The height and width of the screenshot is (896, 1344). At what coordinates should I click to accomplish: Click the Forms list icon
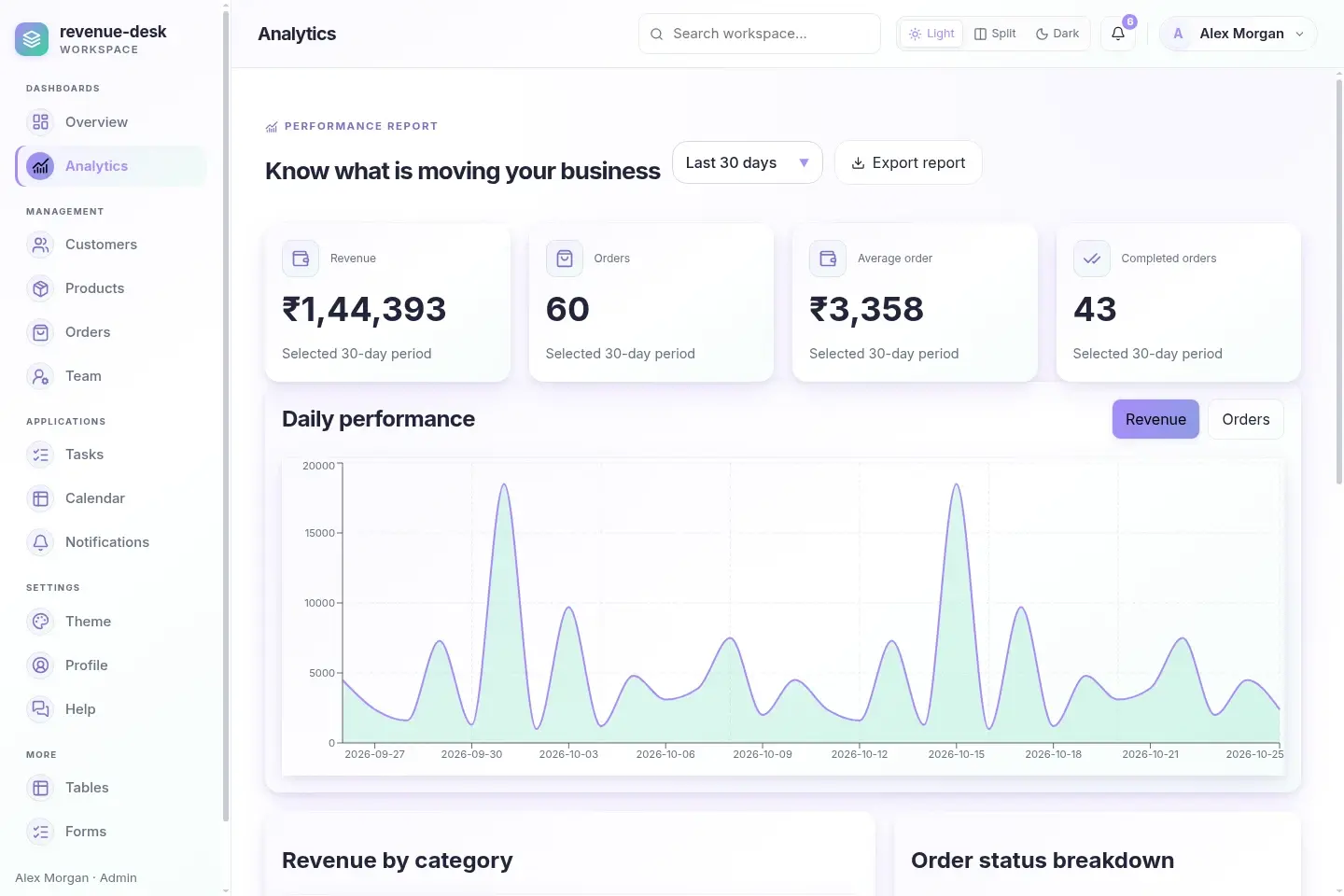click(40, 832)
